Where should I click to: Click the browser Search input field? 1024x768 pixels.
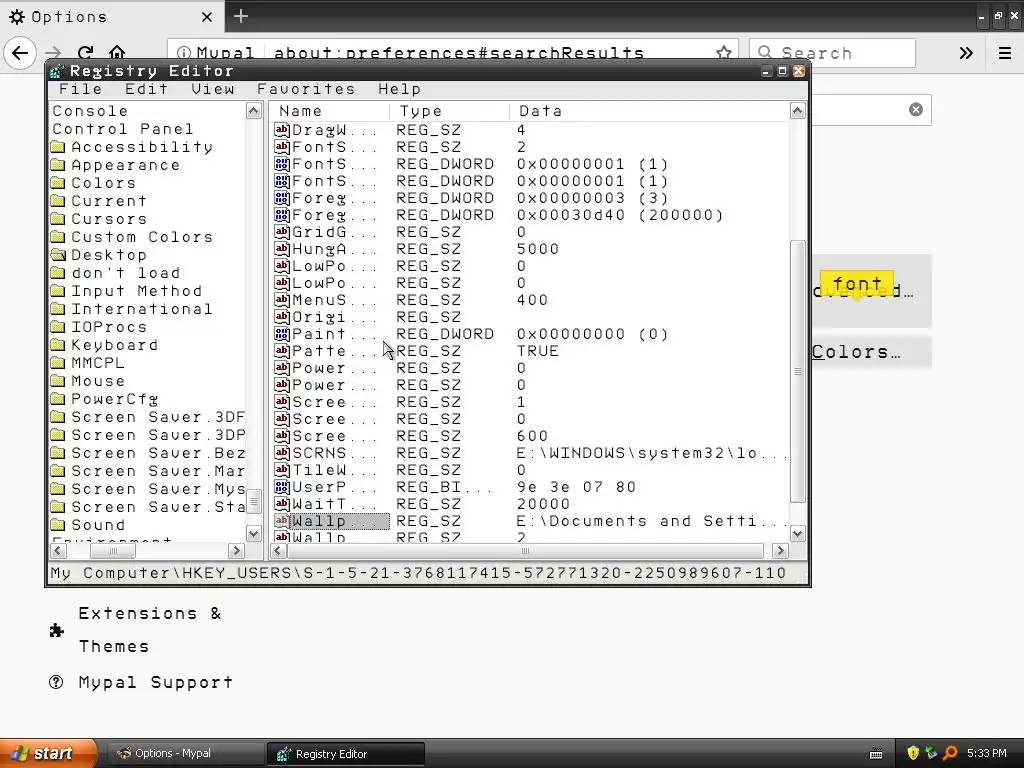tap(832, 53)
